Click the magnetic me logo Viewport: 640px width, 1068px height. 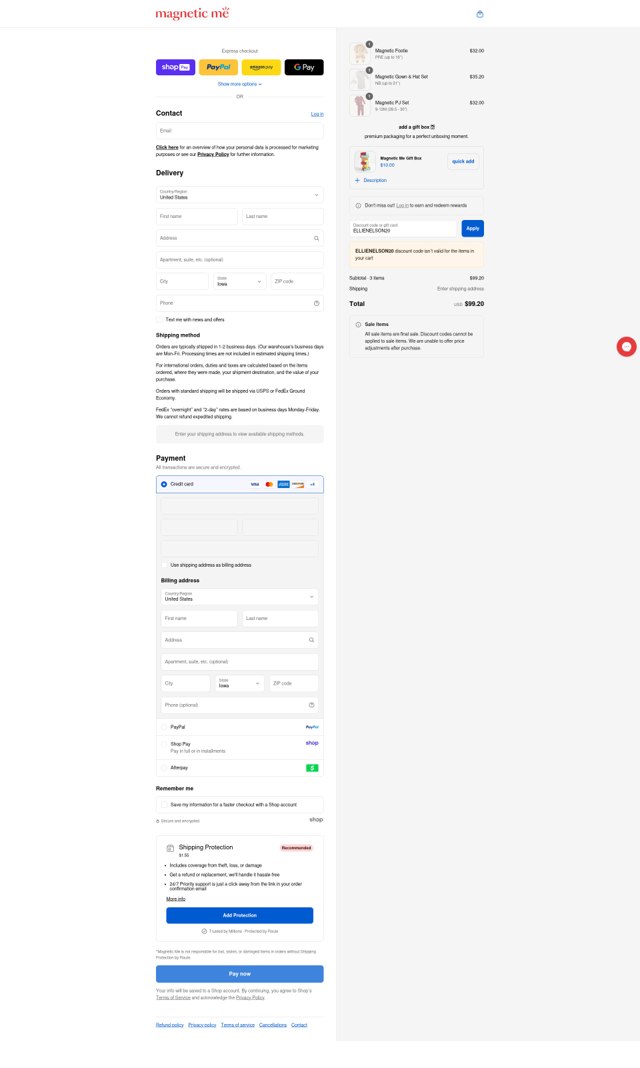[x=192, y=13]
